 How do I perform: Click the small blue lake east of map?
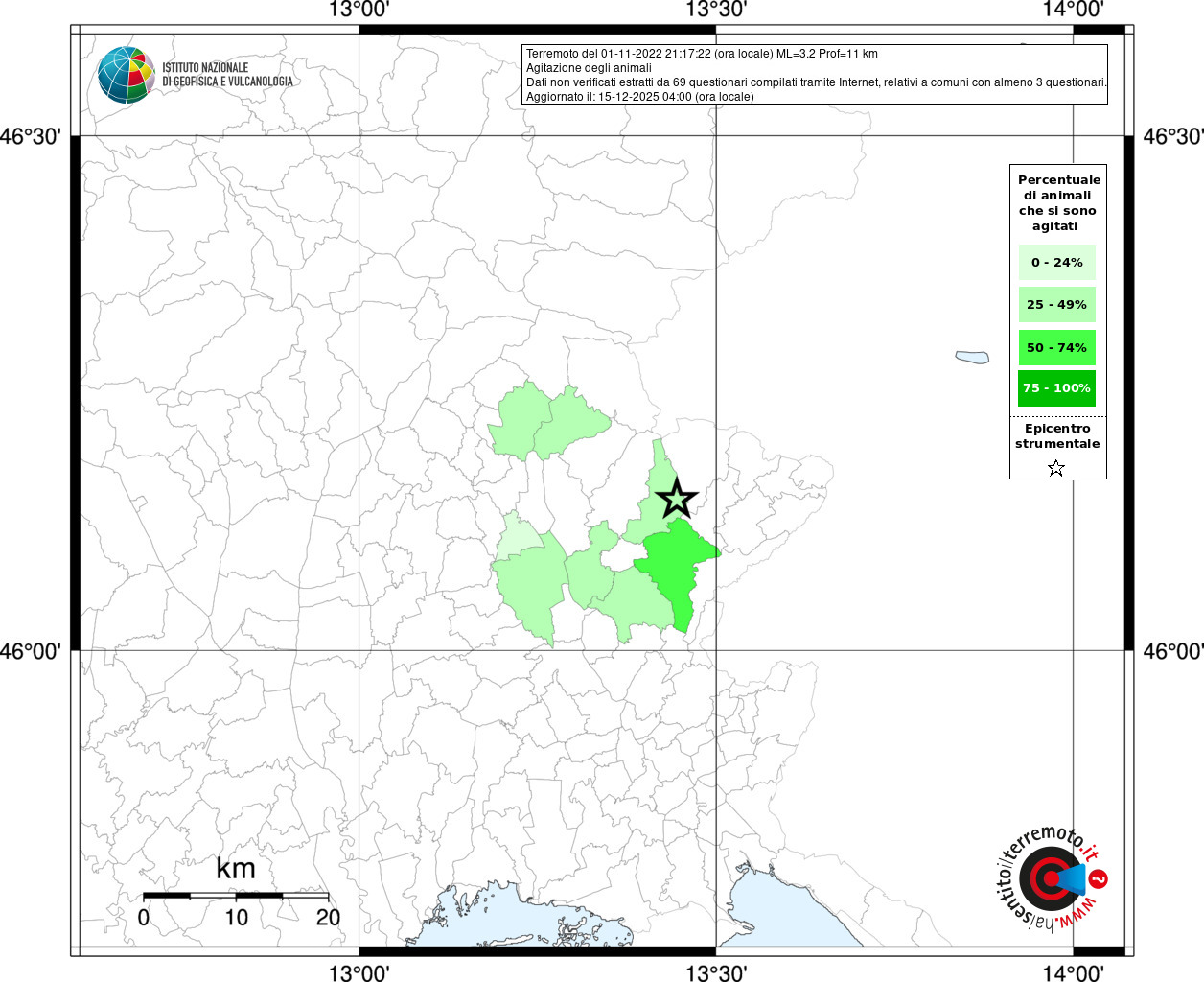click(x=972, y=358)
